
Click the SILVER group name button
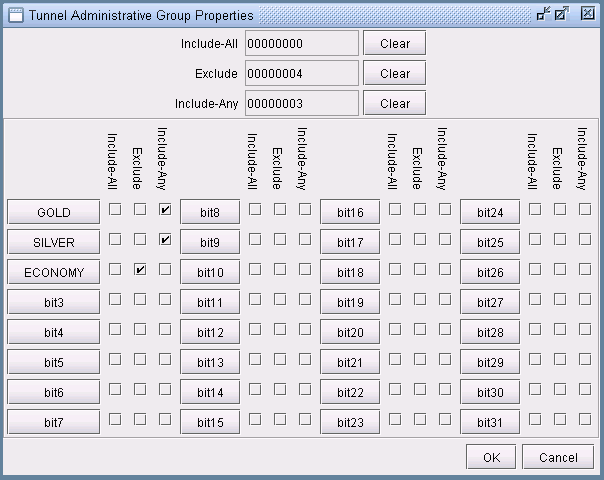tap(54, 242)
